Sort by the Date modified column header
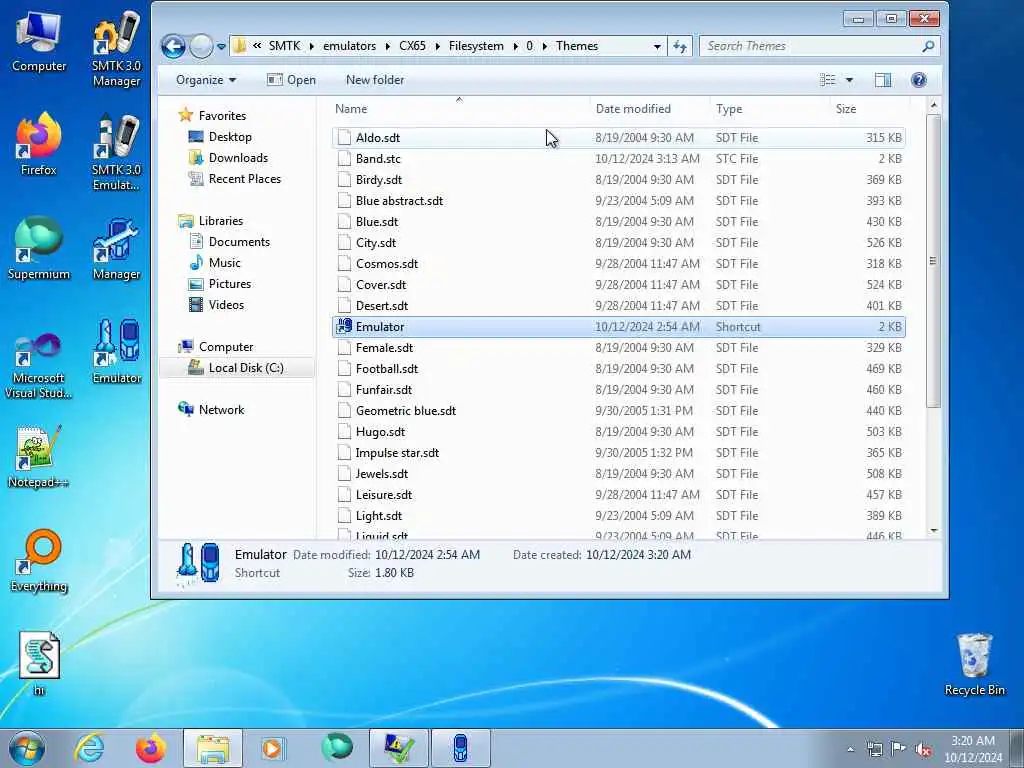This screenshot has height=768, width=1024. (x=649, y=109)
